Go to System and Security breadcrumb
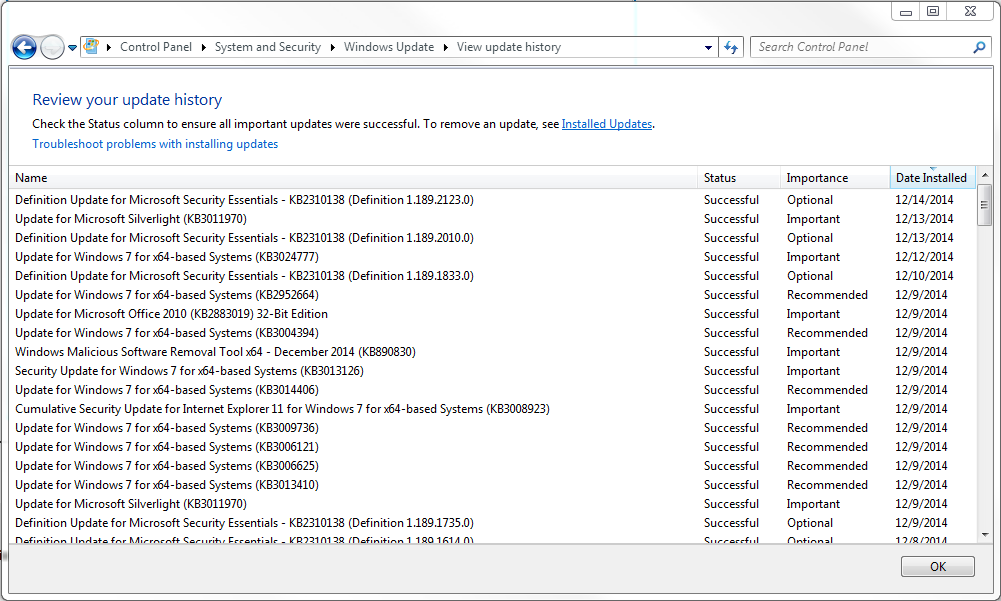 pyautogui.click(x=267, y=47)
